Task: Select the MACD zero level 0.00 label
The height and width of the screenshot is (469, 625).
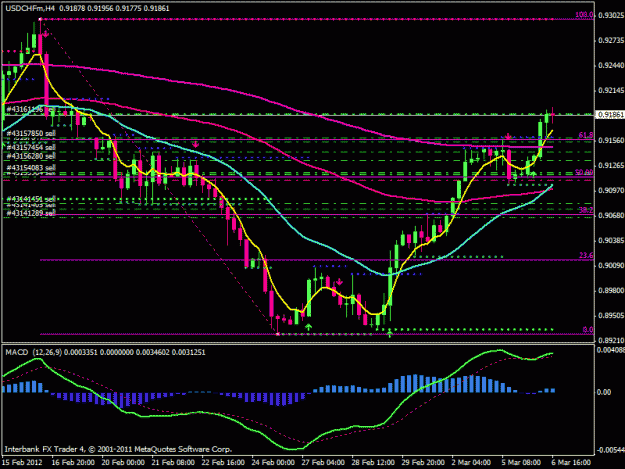Action: coord(603,392)
